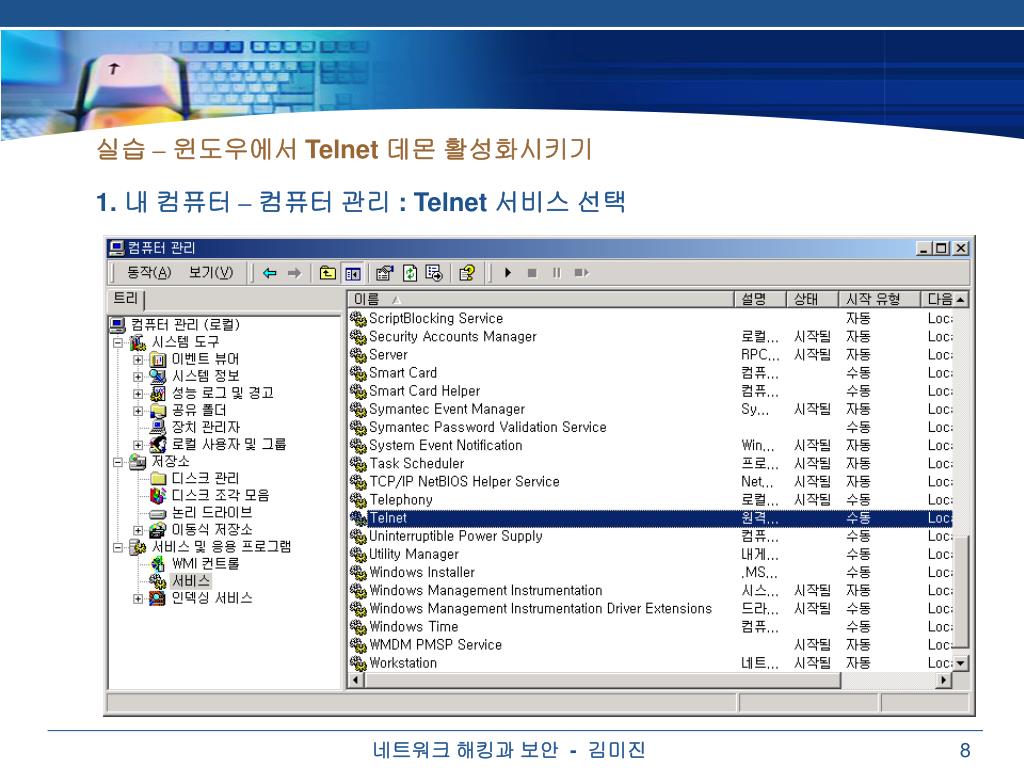Click the 이동식 저장소 tree icon
1024x768 pixels.
(x=157, y=530)
